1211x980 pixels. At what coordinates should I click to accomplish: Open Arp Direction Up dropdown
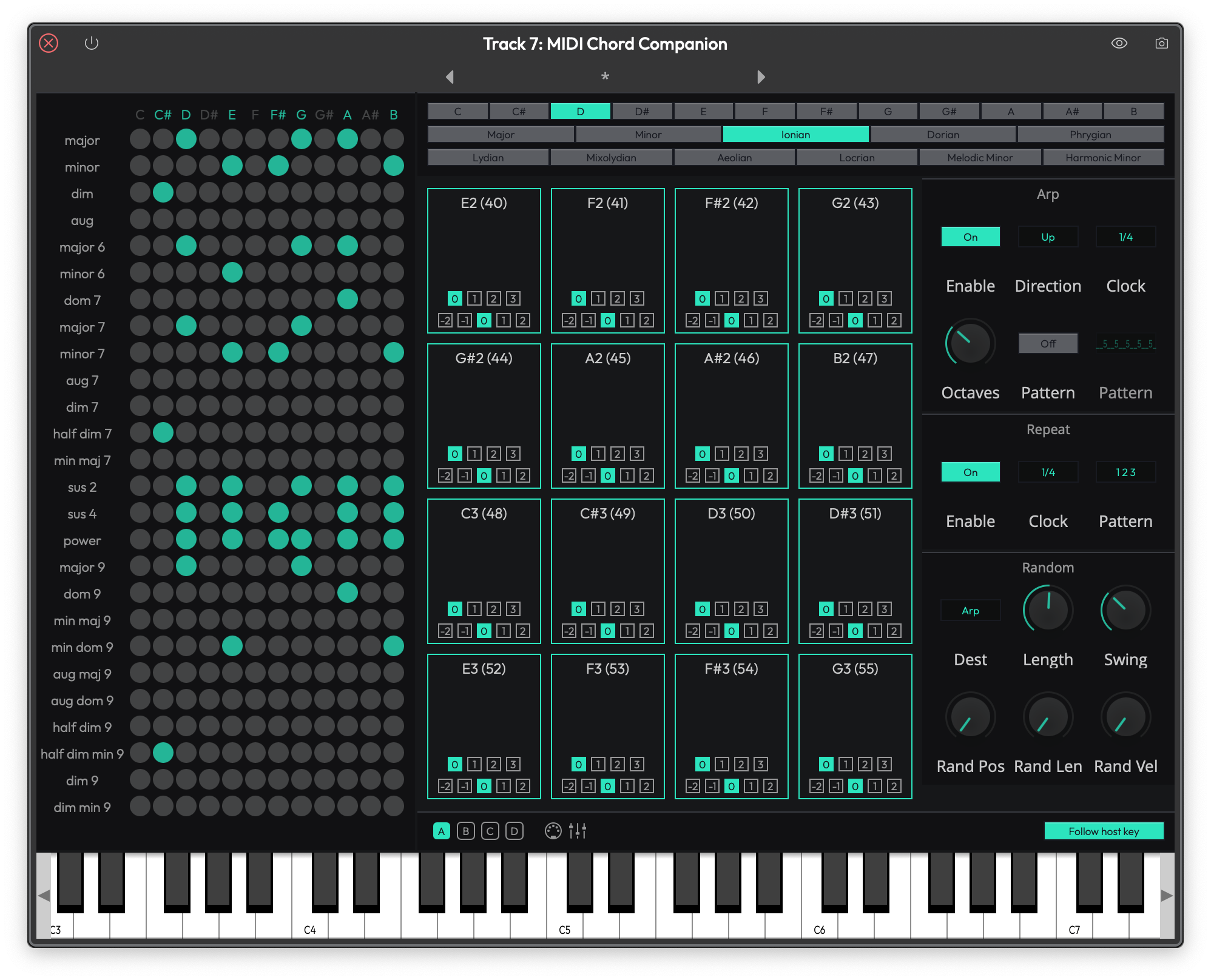(x=1048, y=237)
